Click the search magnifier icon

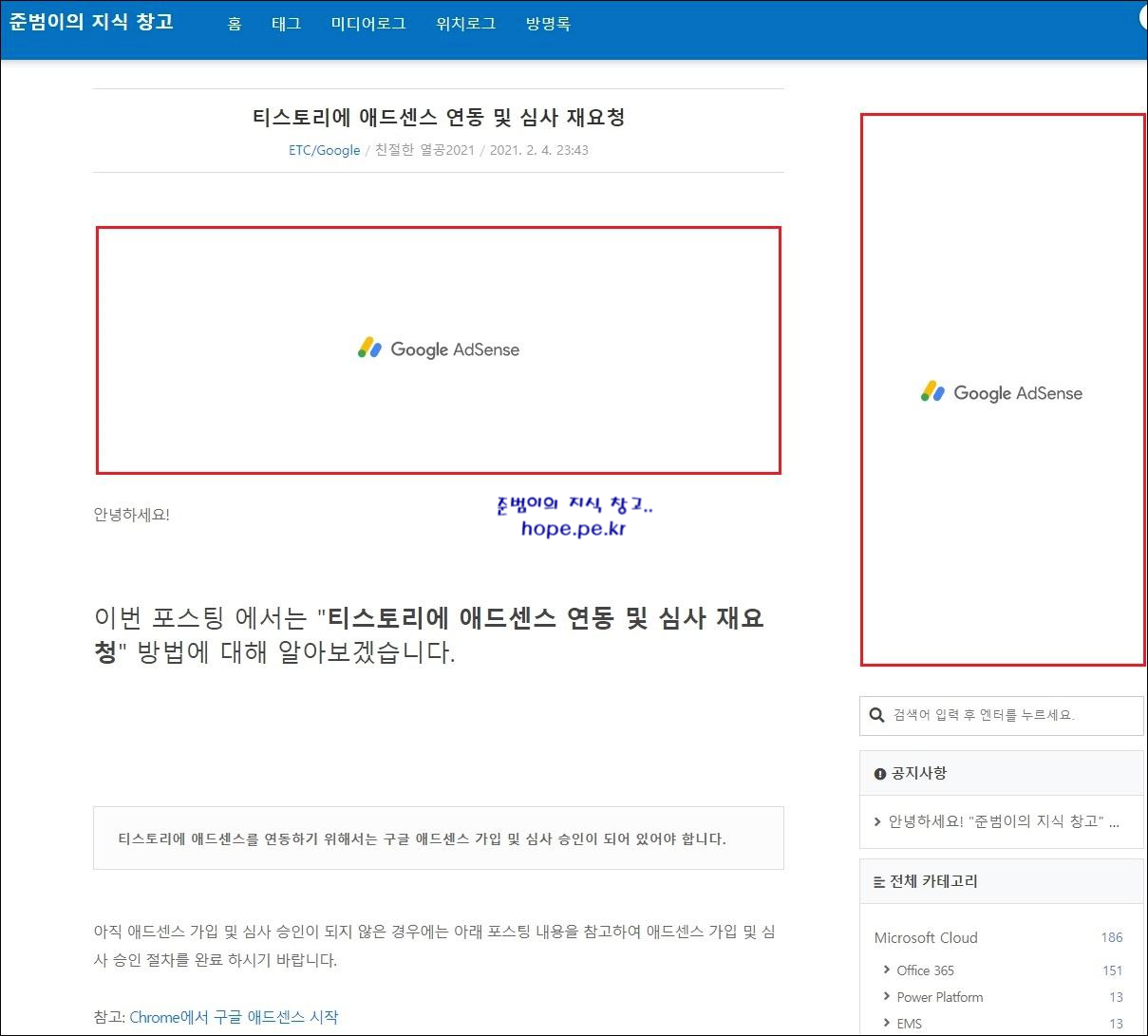pos(877,715)
